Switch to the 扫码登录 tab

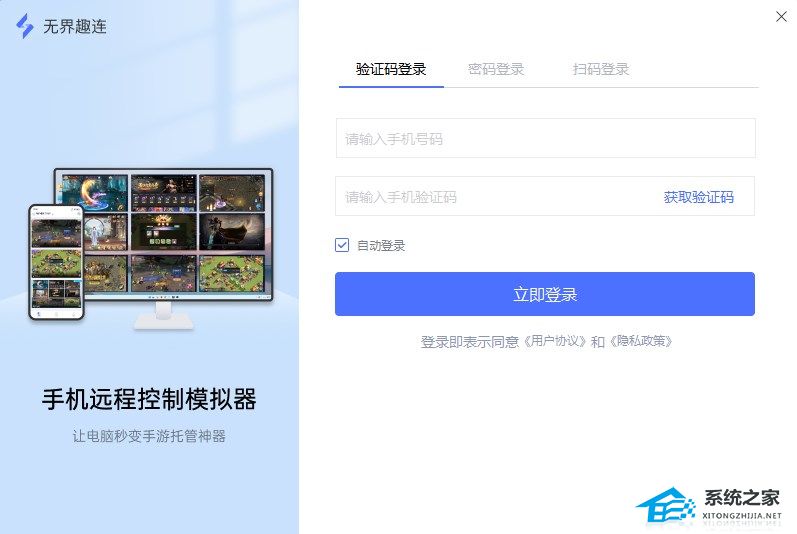tap(601, 69)
